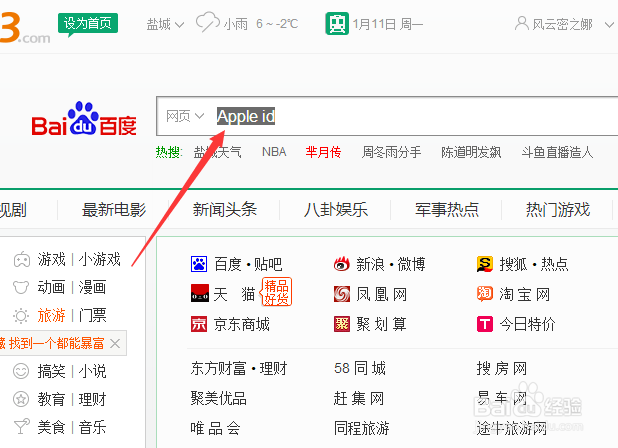Close the 找到一个都能暴富 promo banner
This screenshot has width=618, height=448.
pos(115,343)
